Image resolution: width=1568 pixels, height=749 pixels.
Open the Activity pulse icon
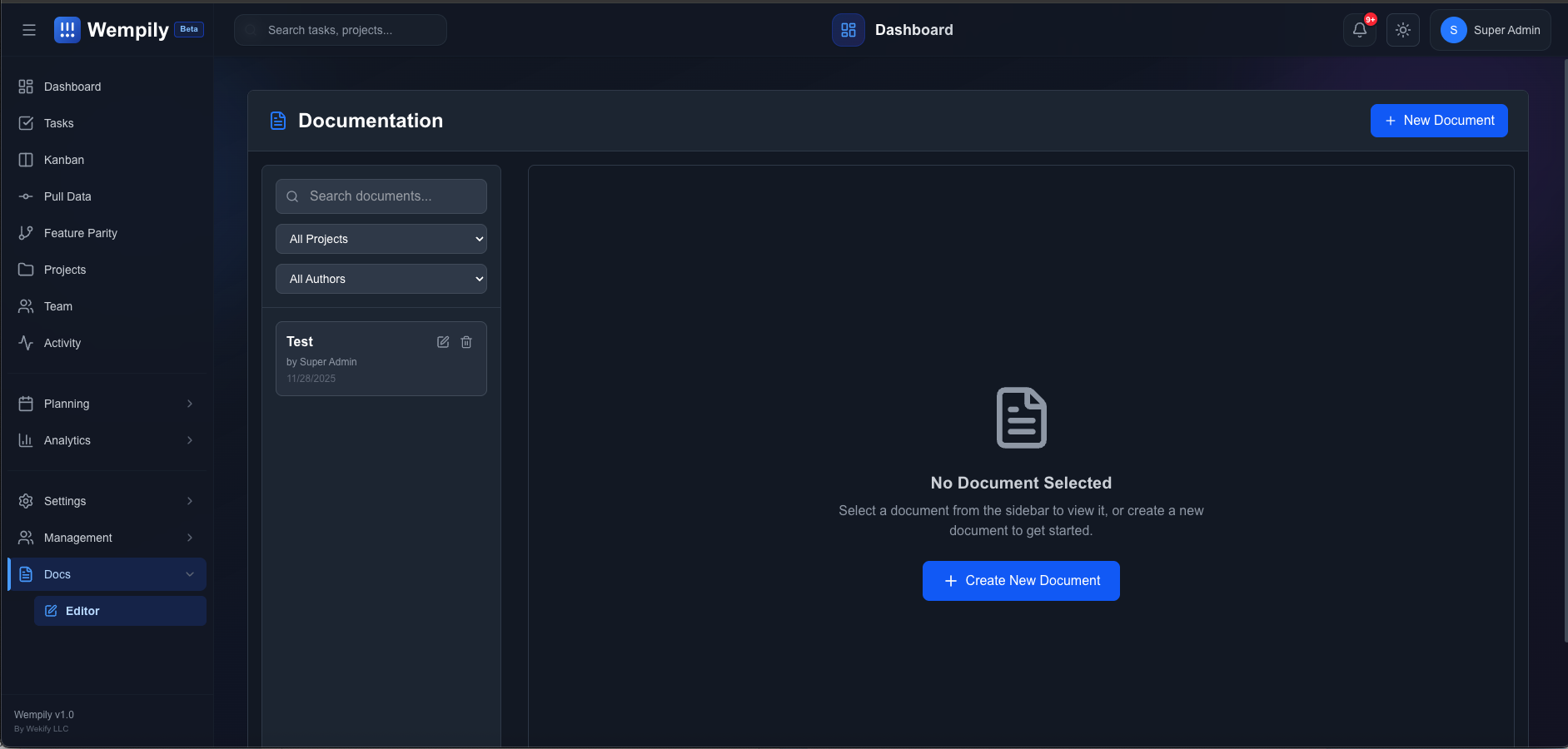coord(27,343)
